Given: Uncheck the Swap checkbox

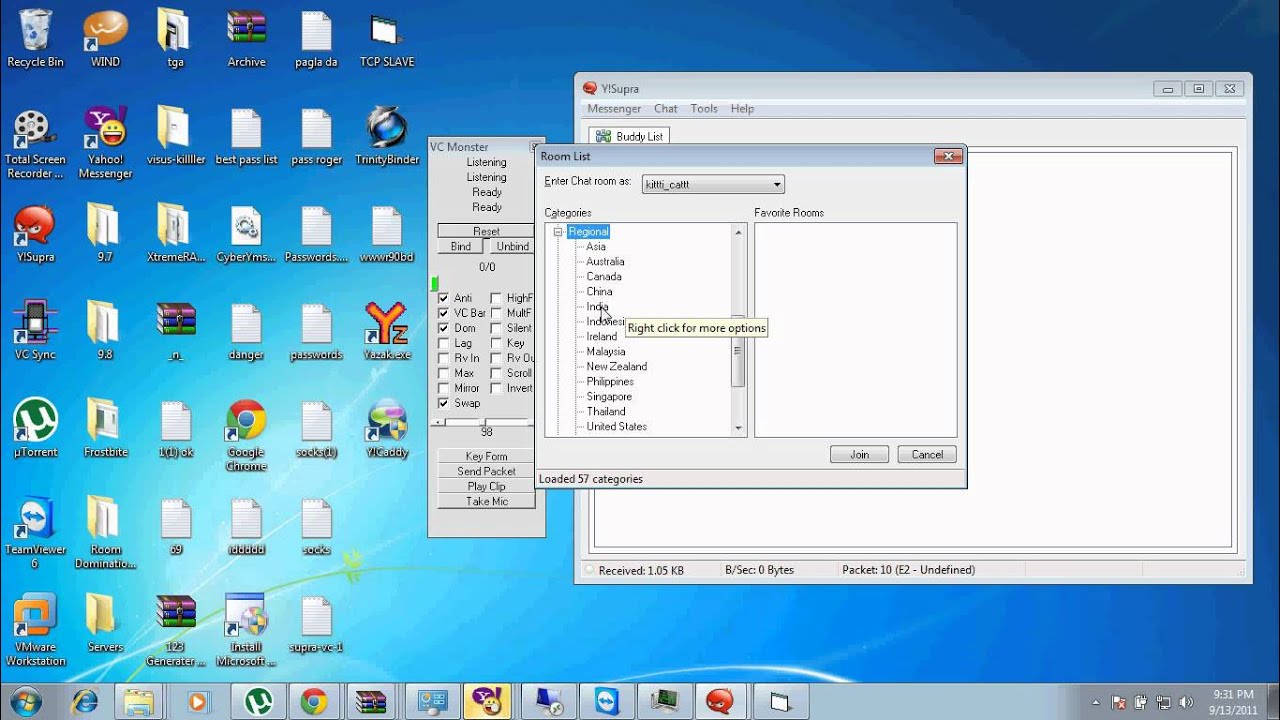Looking at the screenshot, I should (444, 403).
